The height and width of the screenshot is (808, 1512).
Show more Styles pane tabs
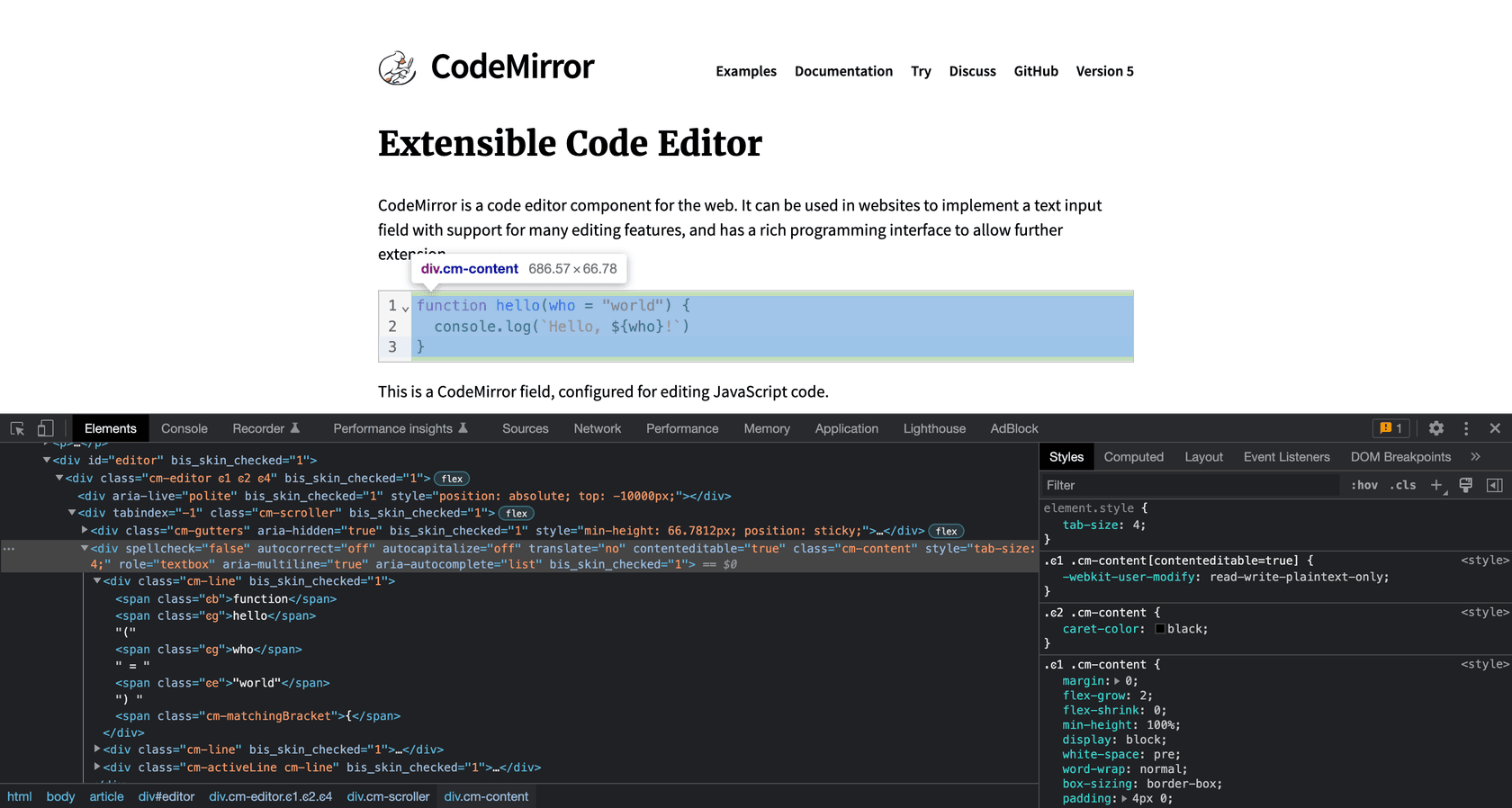click(1475, 457)
